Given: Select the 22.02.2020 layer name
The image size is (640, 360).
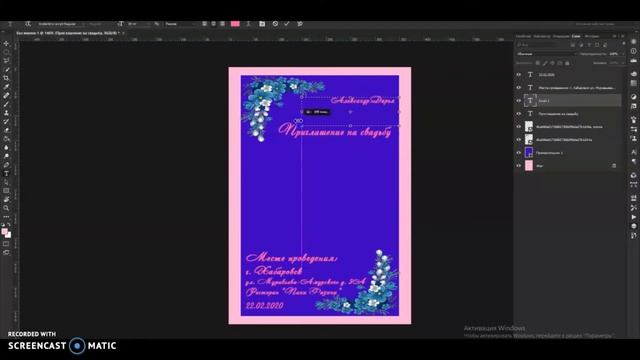Looking at the screenshot, I should 546,75.
